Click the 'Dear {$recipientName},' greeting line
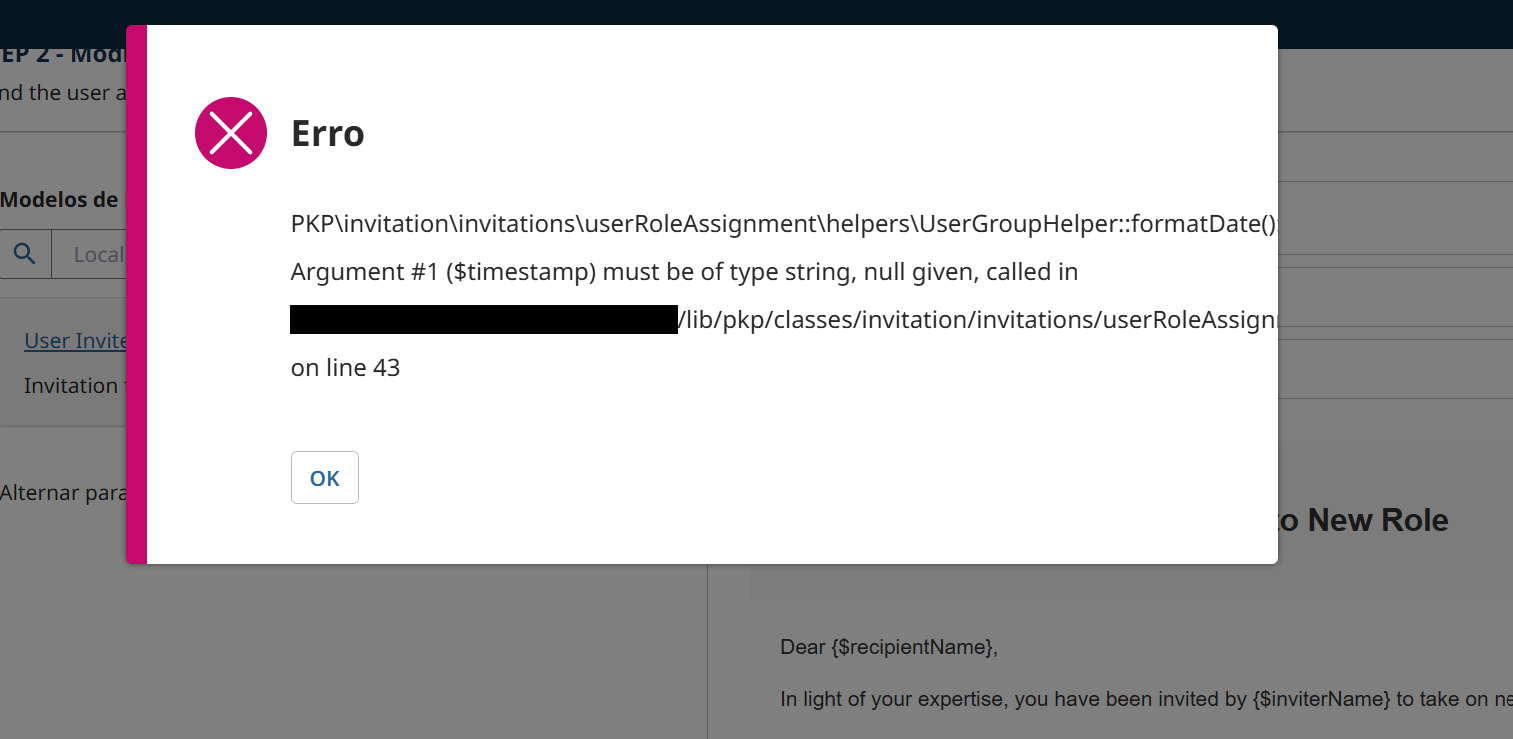The image size is (1513, 739). [888, 647]
